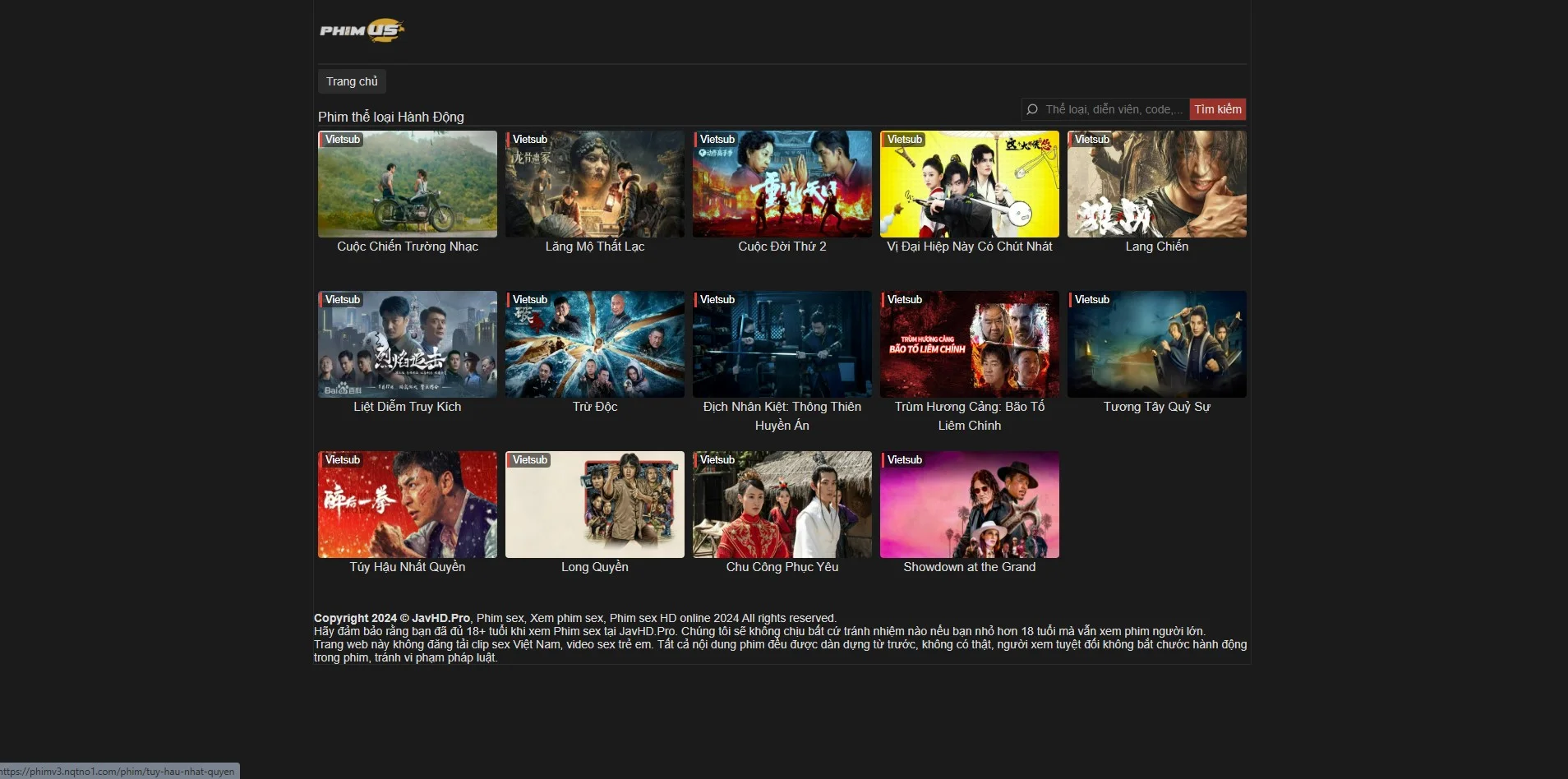This screenshot has height=779, width=1568.
Task: Click the Vietsub badge on Trừ Độc poster
Action: [529, 300]
